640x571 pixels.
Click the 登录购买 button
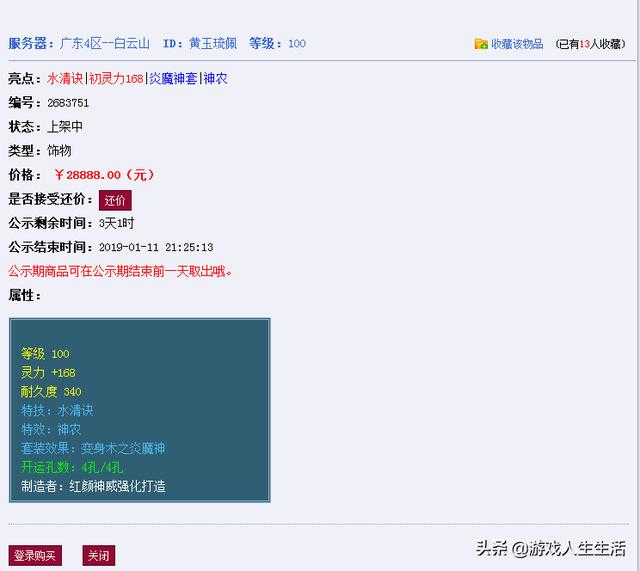coord(35,555)
